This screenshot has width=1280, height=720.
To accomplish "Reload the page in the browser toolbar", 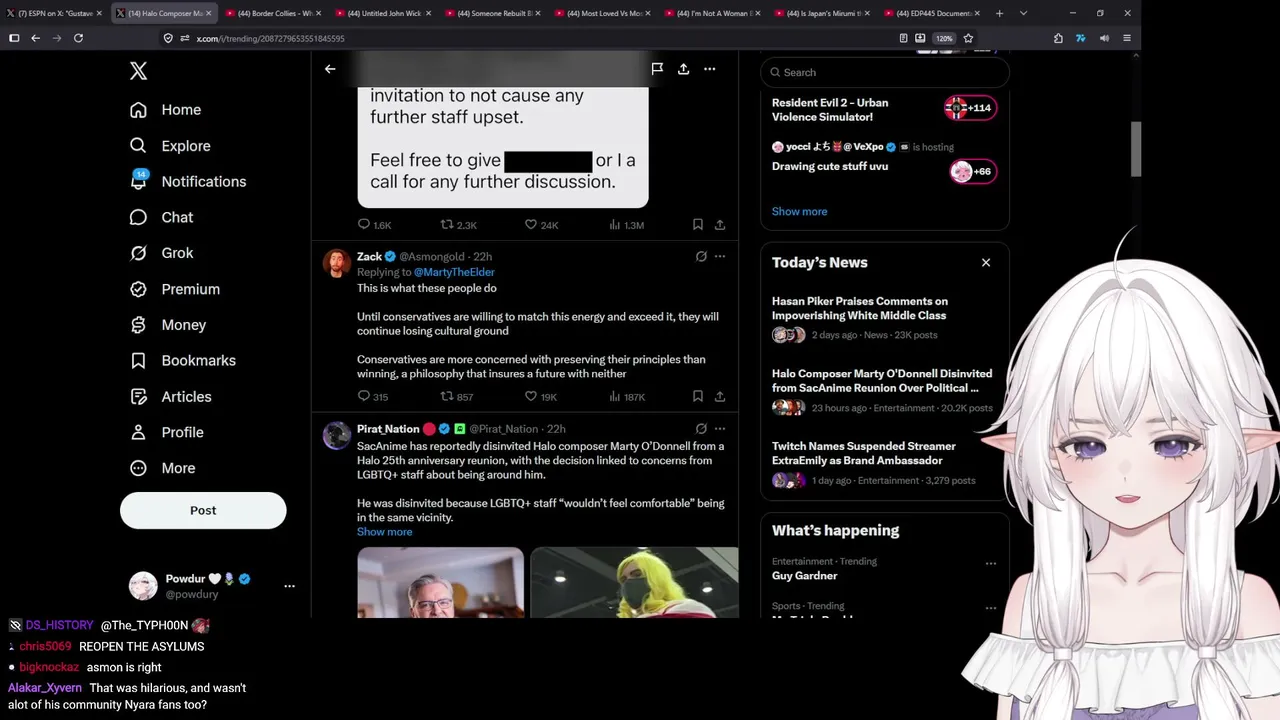I will [78, 38].
